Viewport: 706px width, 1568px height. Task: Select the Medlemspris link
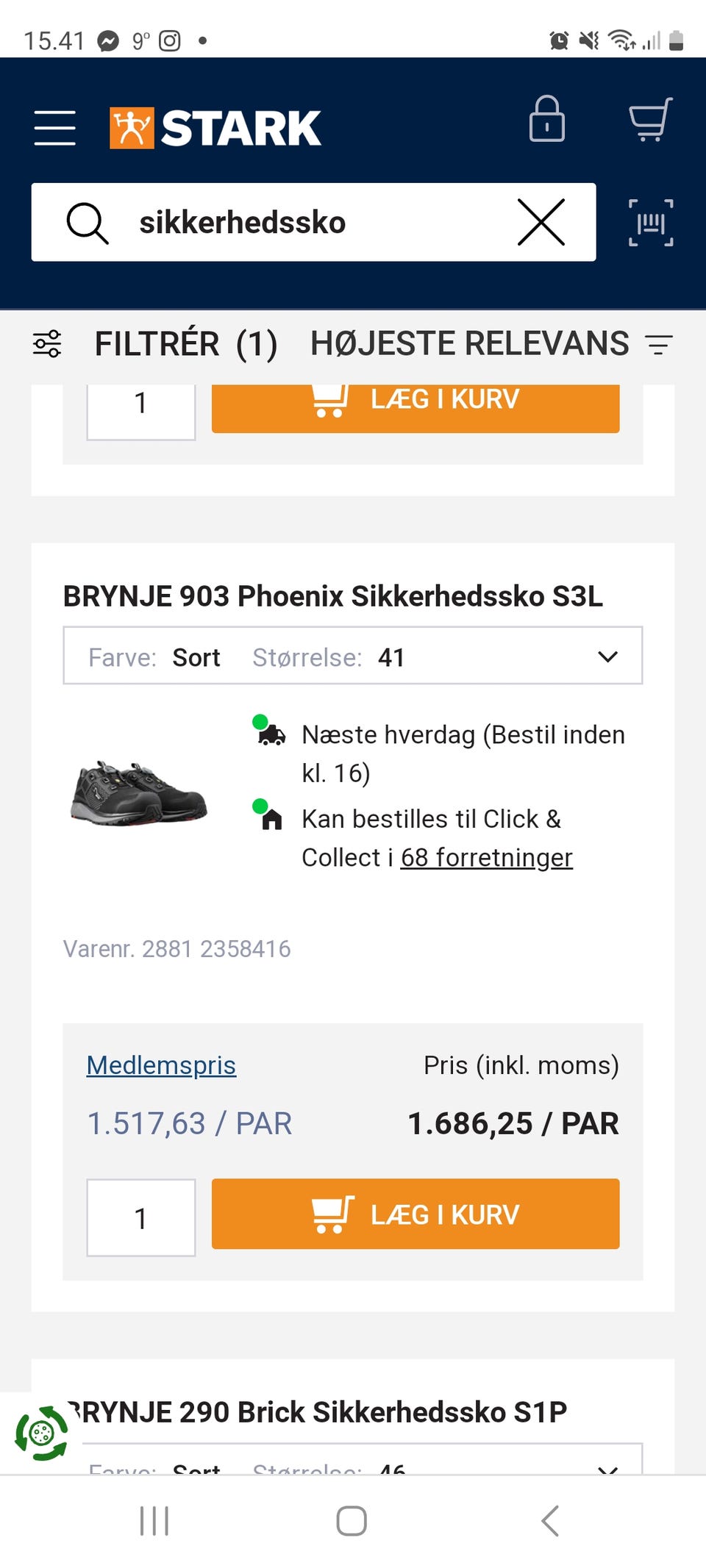160,1065
